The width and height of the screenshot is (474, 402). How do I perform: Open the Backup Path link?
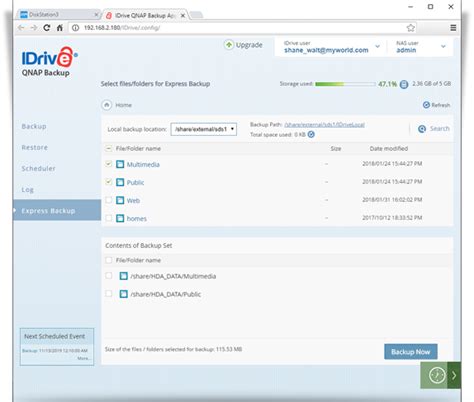pyautogui.click(x=324, y=125)
